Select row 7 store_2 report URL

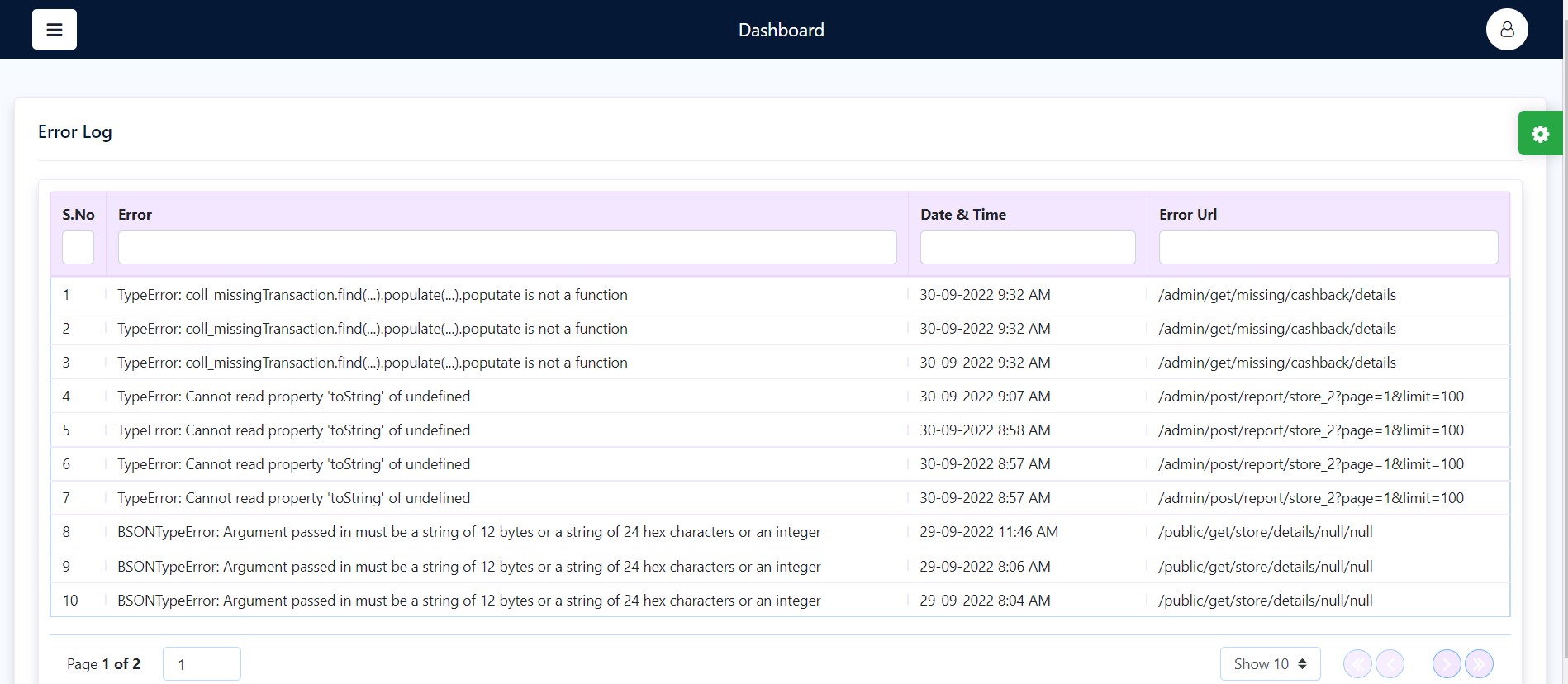(x=1311, y=498)
